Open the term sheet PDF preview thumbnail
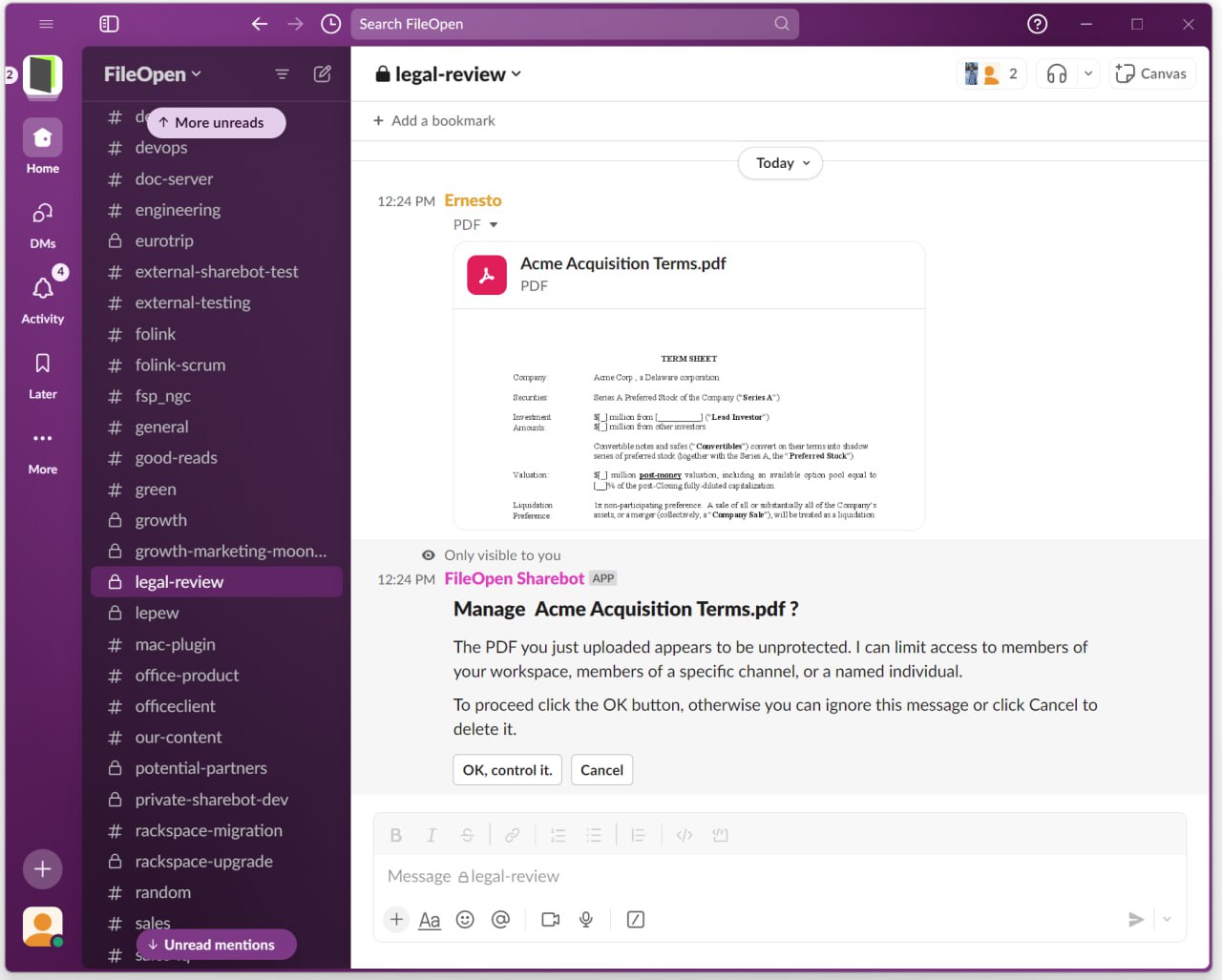 click(x=689, y=420)
